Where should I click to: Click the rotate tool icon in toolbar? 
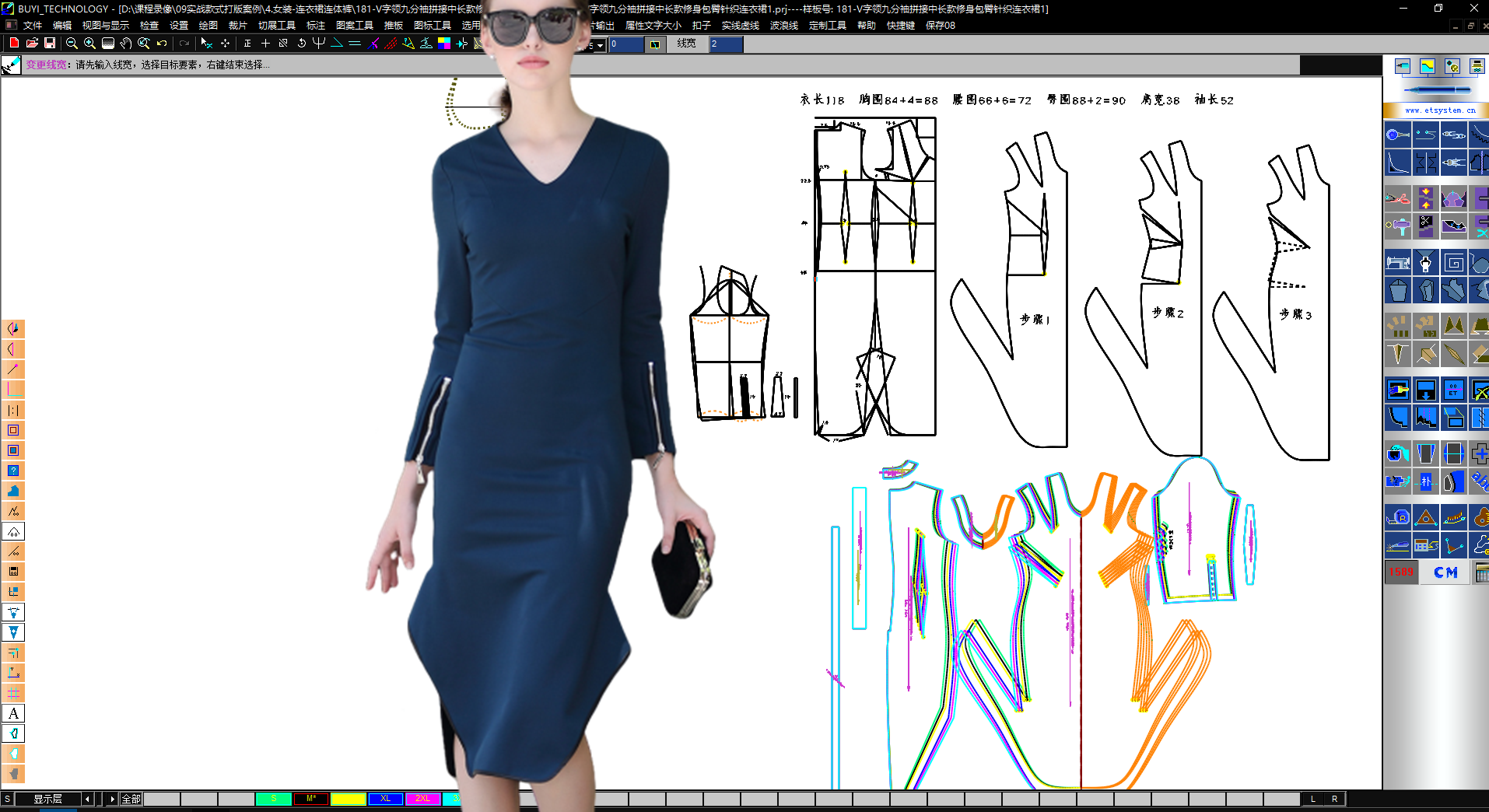[301, 44]
